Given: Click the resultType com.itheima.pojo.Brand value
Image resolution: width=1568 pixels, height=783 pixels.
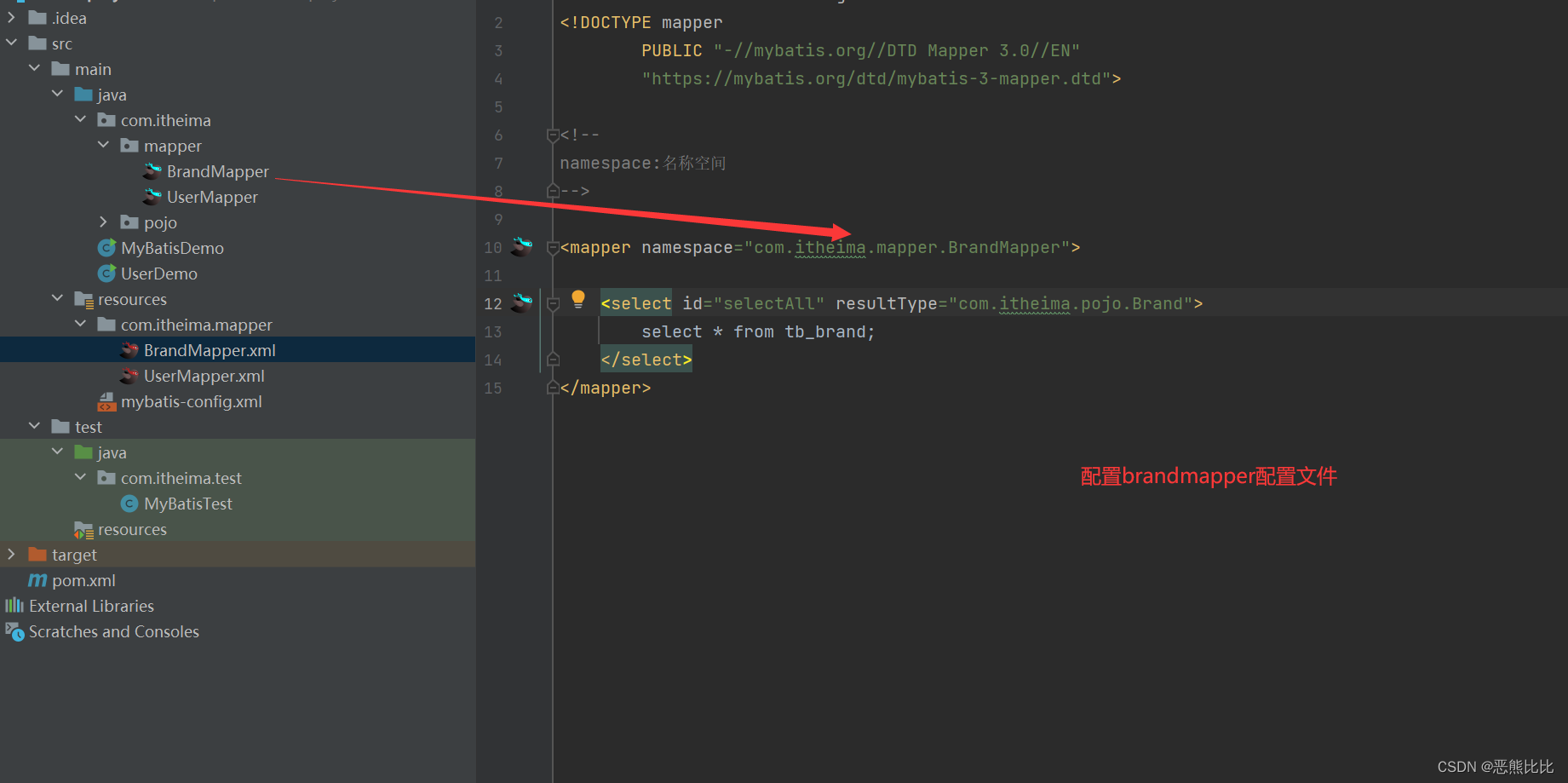Looking at the screenshot, I should tap(1071, 304).
